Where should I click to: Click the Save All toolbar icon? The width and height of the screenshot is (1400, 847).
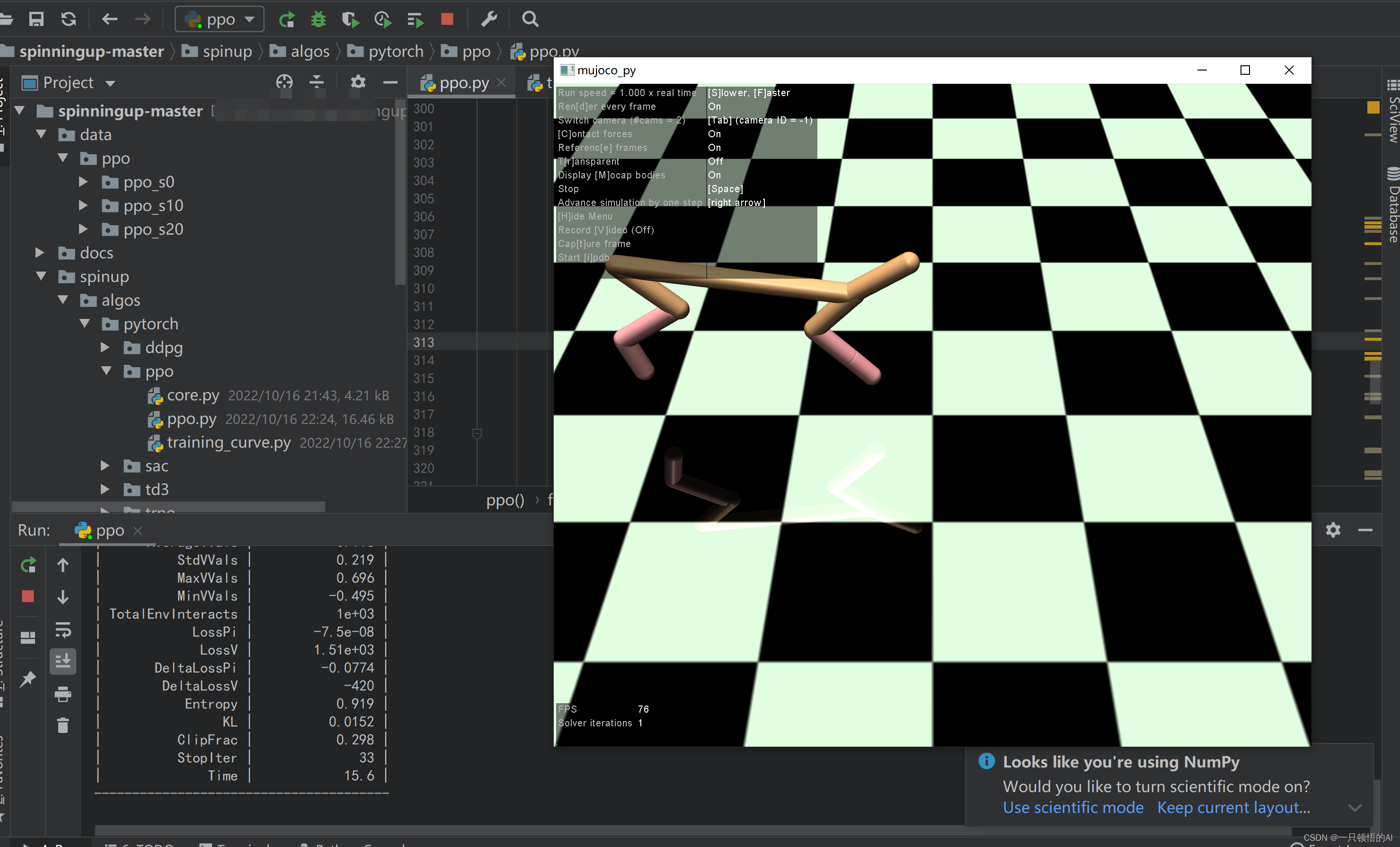(36, 19)
